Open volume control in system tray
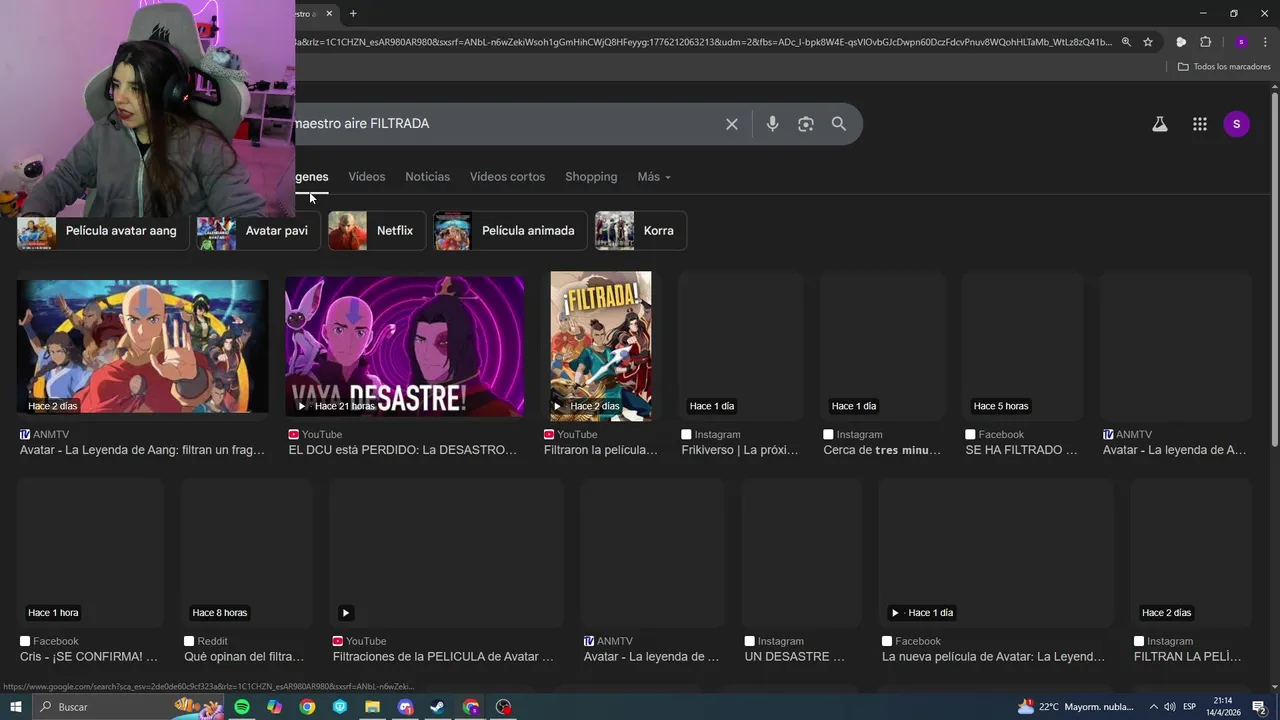Screen dimensions: 1280x720 tap(1170, 707)
